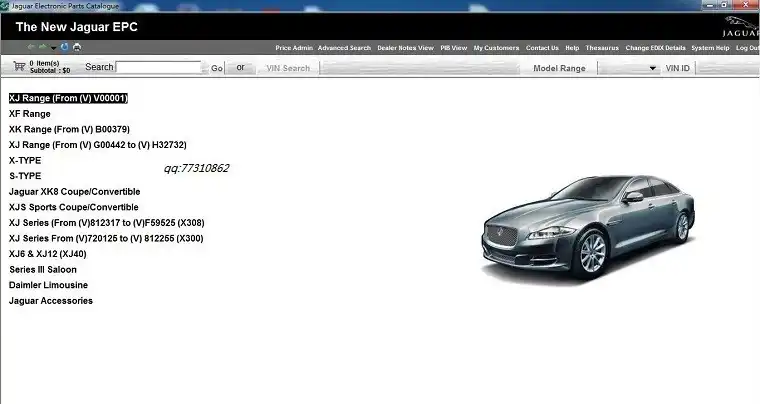The height and width of the screenshot is (404, 760).
Task: Open System Help
Action: pyautogui.click(x=710, y=48)
